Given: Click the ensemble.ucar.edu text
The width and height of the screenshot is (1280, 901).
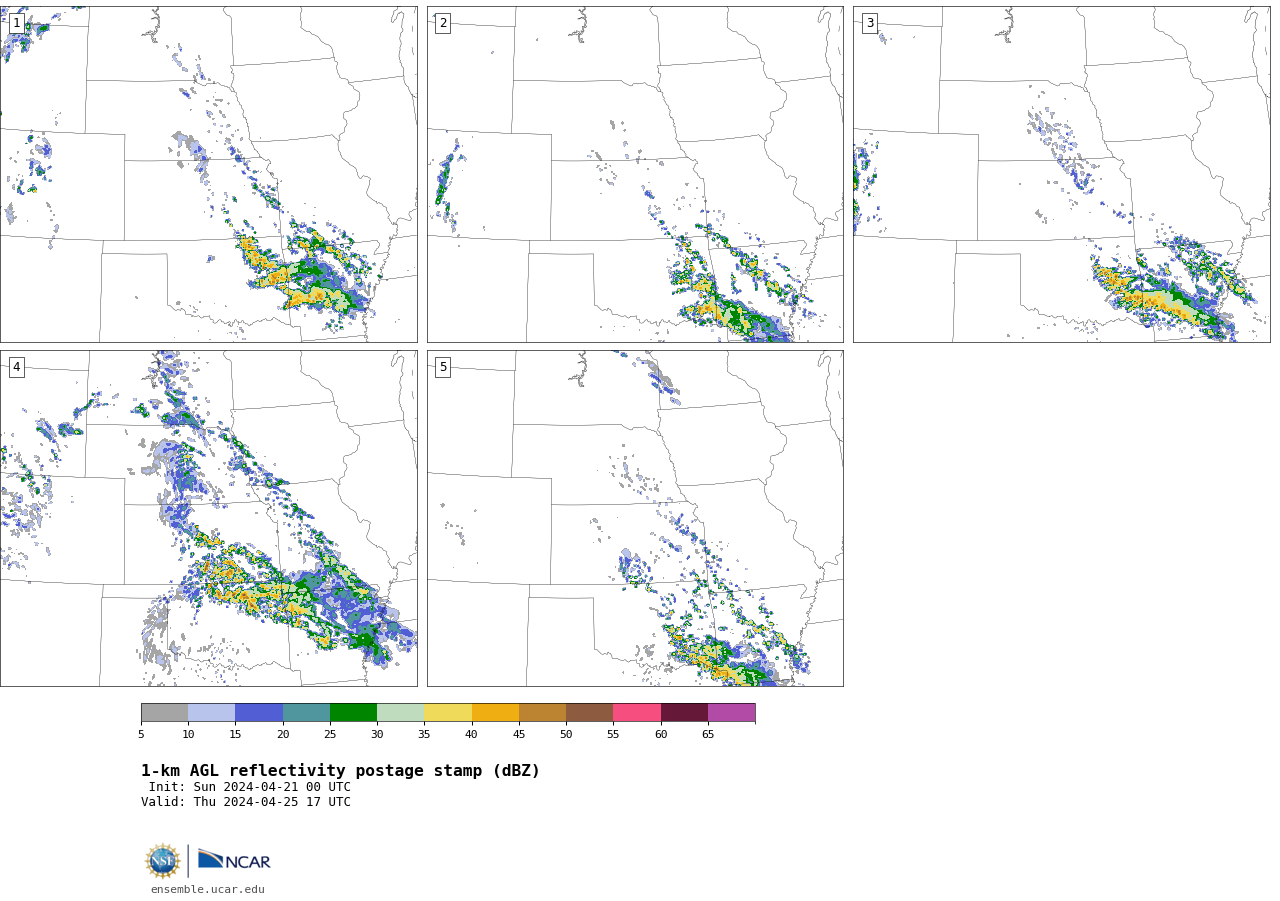Looking at the screenshot, I should click(208, 889).
